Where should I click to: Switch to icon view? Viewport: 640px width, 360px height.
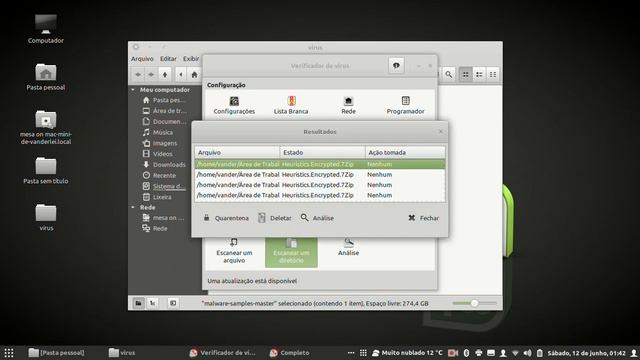(x=465, y=74)
